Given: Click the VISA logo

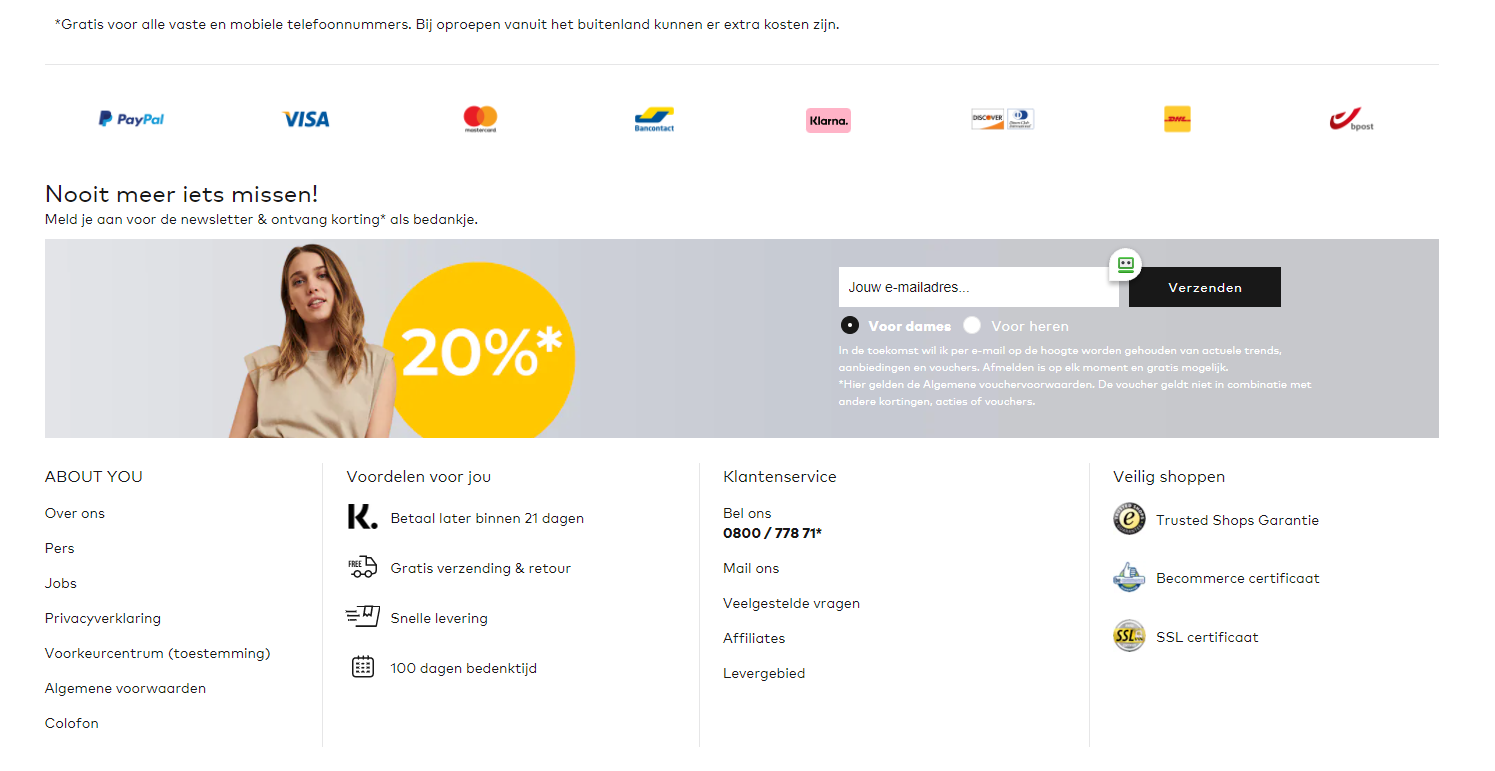Looking at the screenshot, I should click(306, 119).
